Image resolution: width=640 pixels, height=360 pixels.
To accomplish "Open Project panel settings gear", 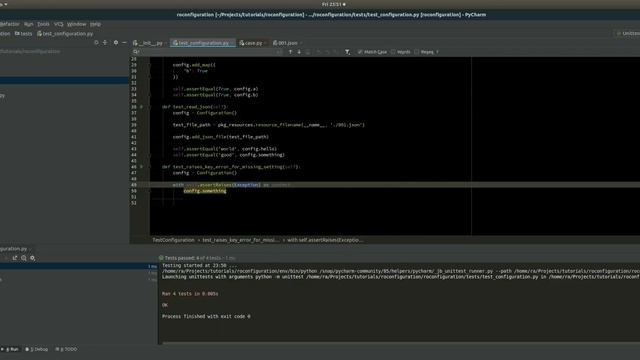I will 116,42.
